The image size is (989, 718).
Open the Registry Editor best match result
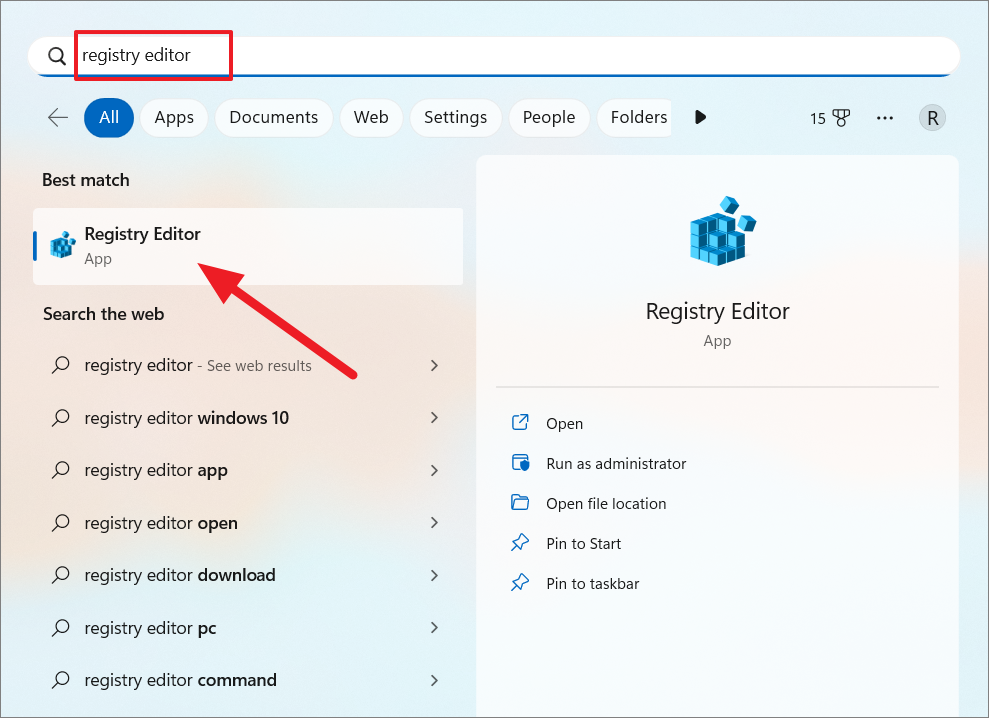tap(248, 246)
